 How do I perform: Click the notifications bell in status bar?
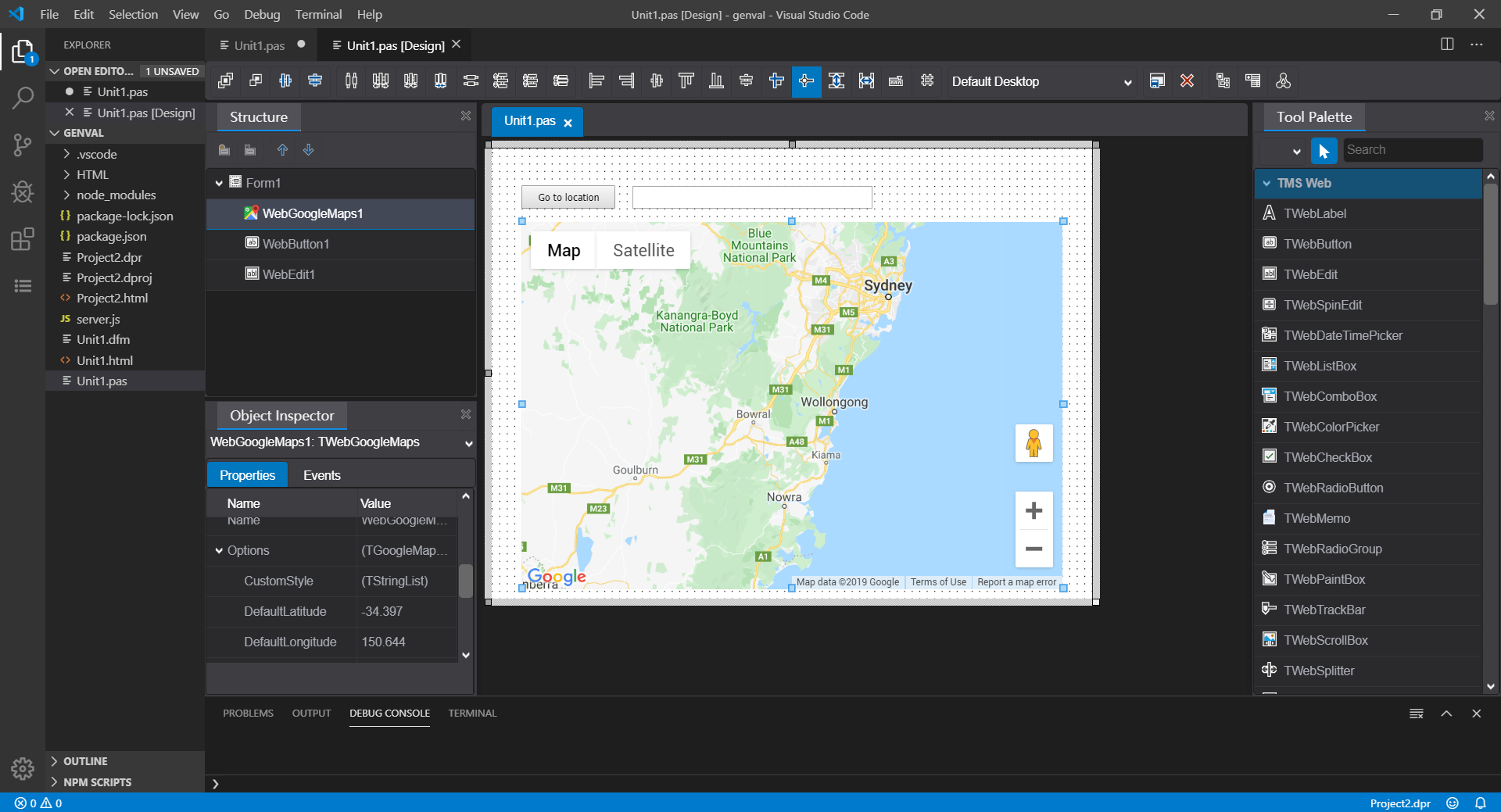click(1481, 803)
